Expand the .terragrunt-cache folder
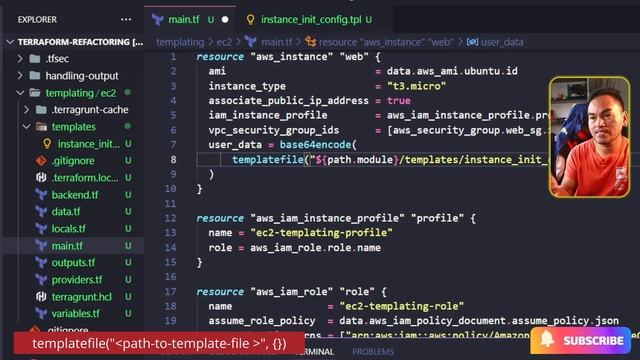The height and width of the screenshot is (360, 640). [27, 110]
